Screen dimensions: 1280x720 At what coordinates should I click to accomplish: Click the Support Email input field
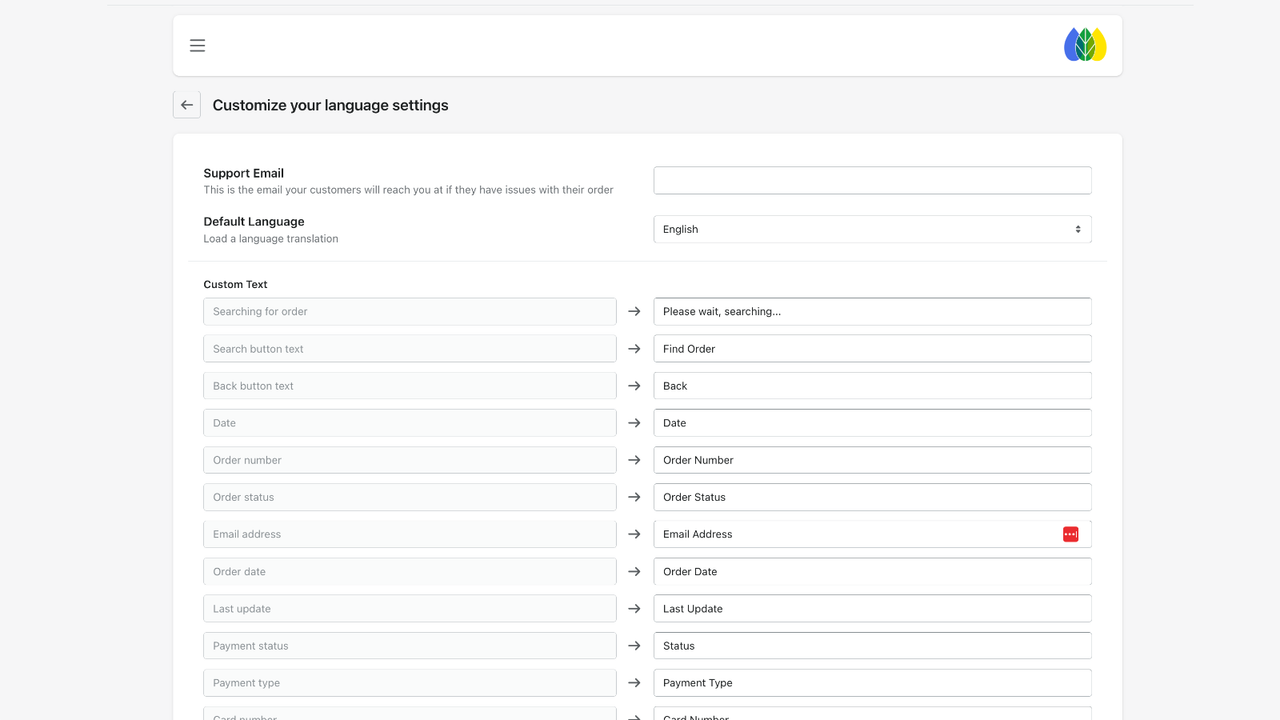(x=871, y=180)
